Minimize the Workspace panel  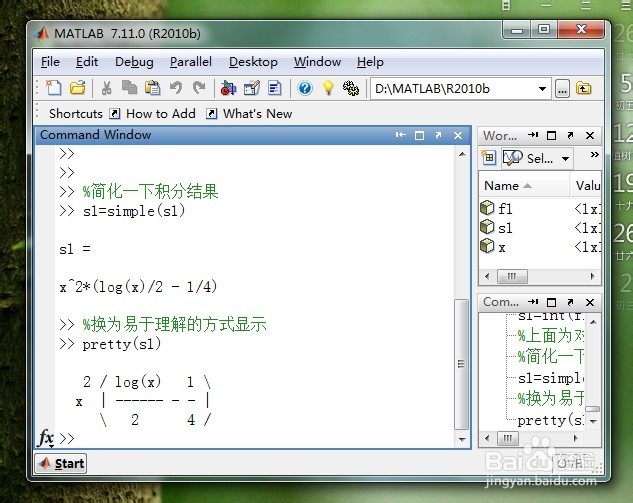(x=533, y=135)
